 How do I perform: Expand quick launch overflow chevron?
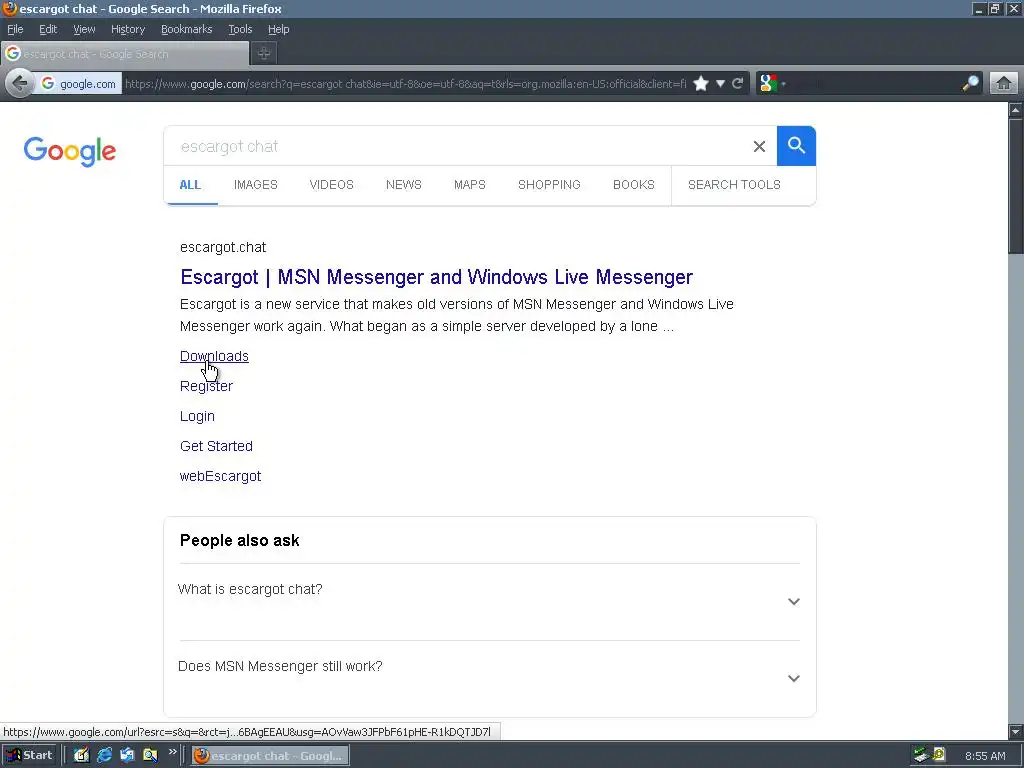coord(172,752)
